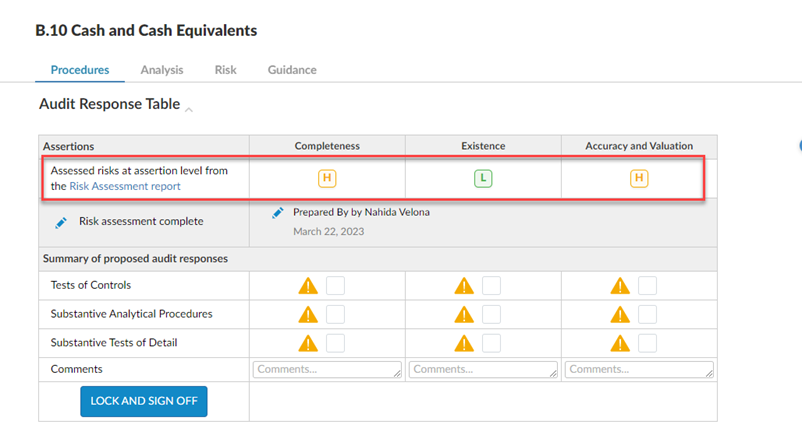Click warning icon for Substantive Tests of Detail Accuracy
This screenshot has width=802, height=435.
(620, 343)
